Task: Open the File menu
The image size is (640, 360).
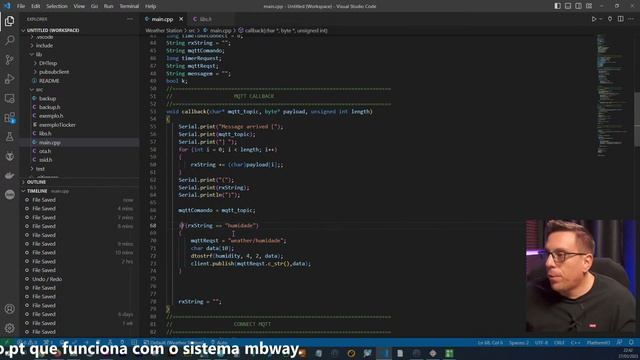Action: 21,6
